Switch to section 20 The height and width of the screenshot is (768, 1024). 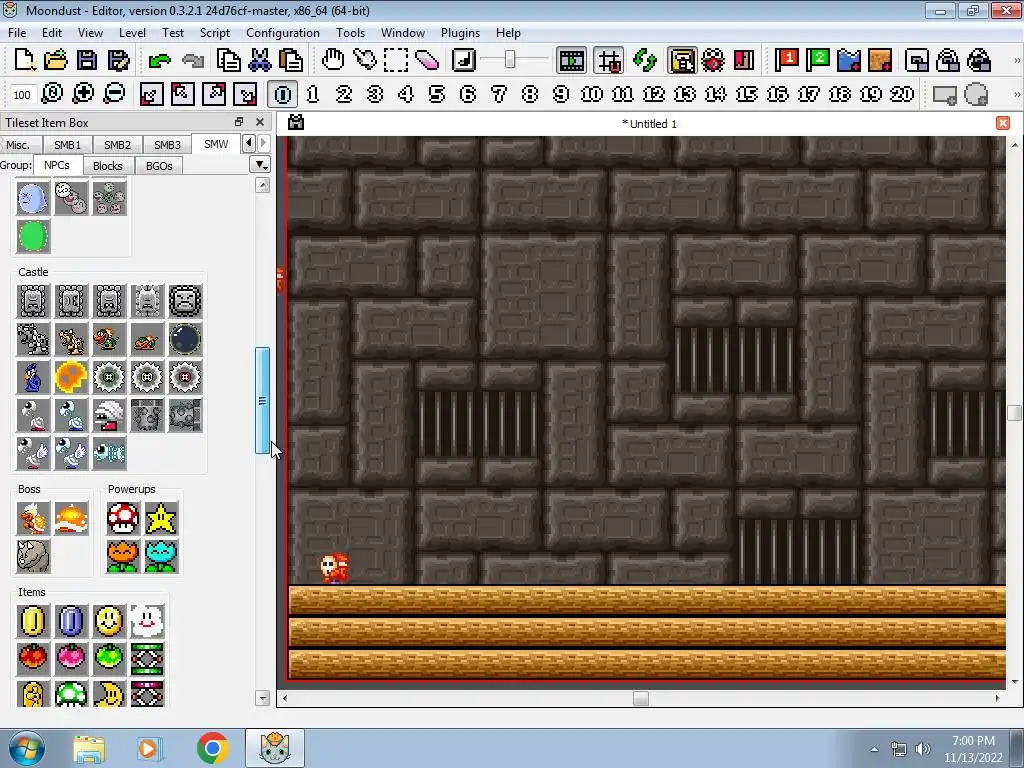(902, 94)
